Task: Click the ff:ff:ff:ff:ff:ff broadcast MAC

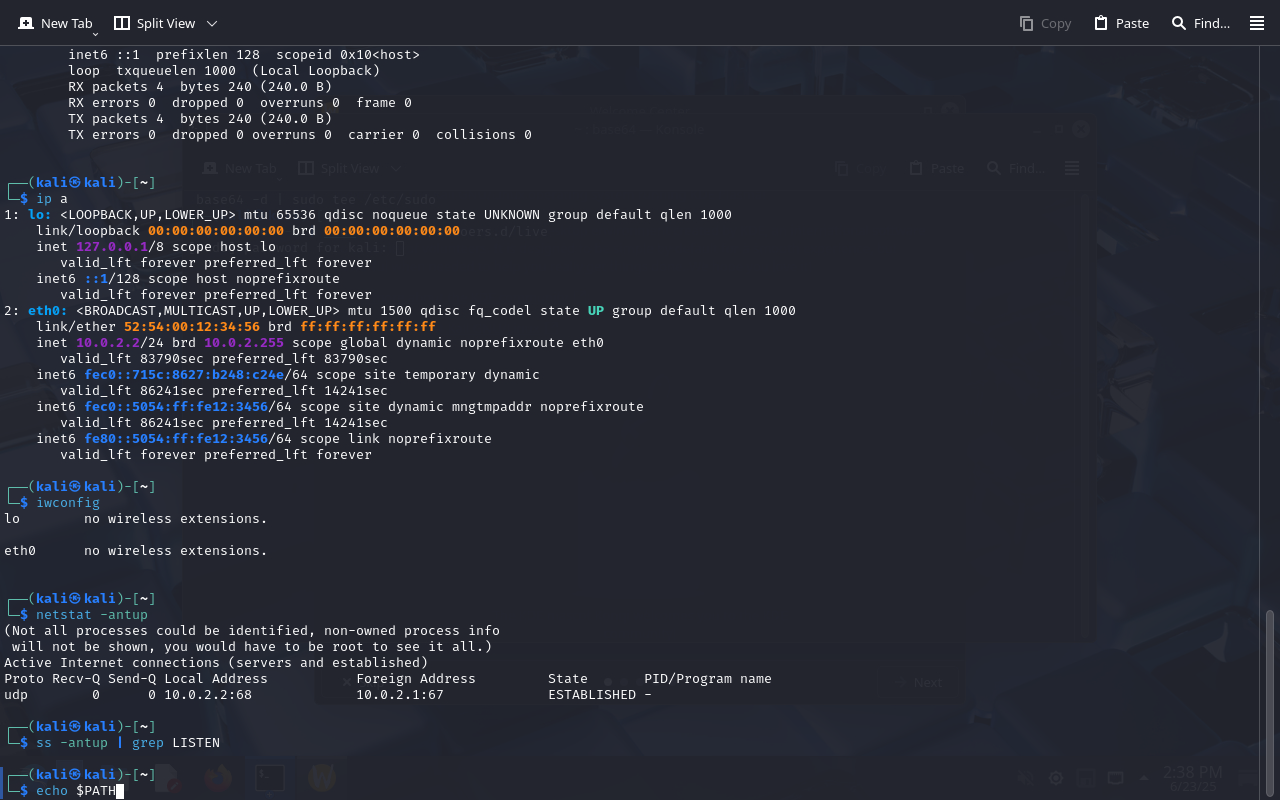Action: [368, 327]
